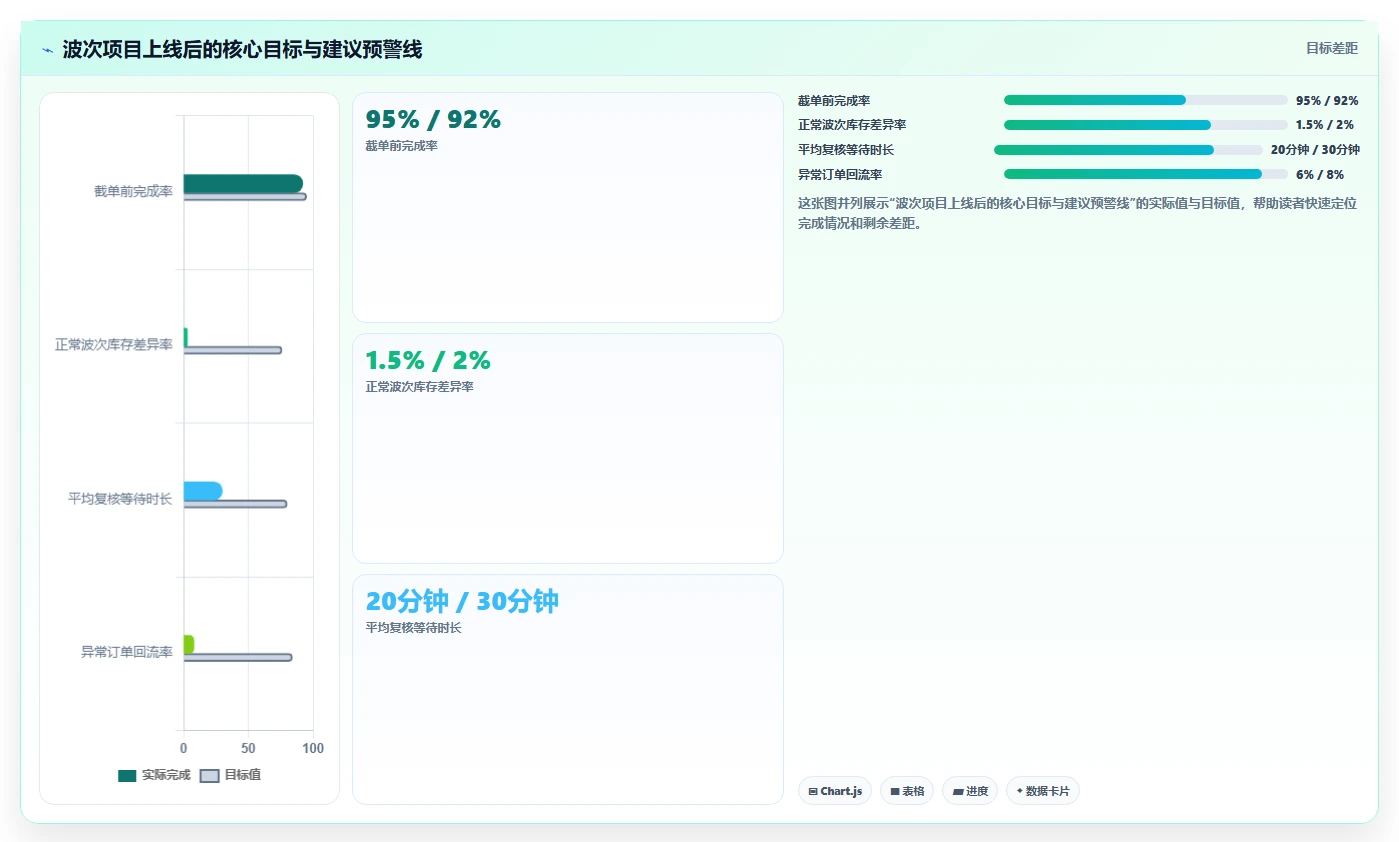Click chart axis label 异常订单回流率
This screenshot has width=1399, height=842.
[x=127, y=652]
